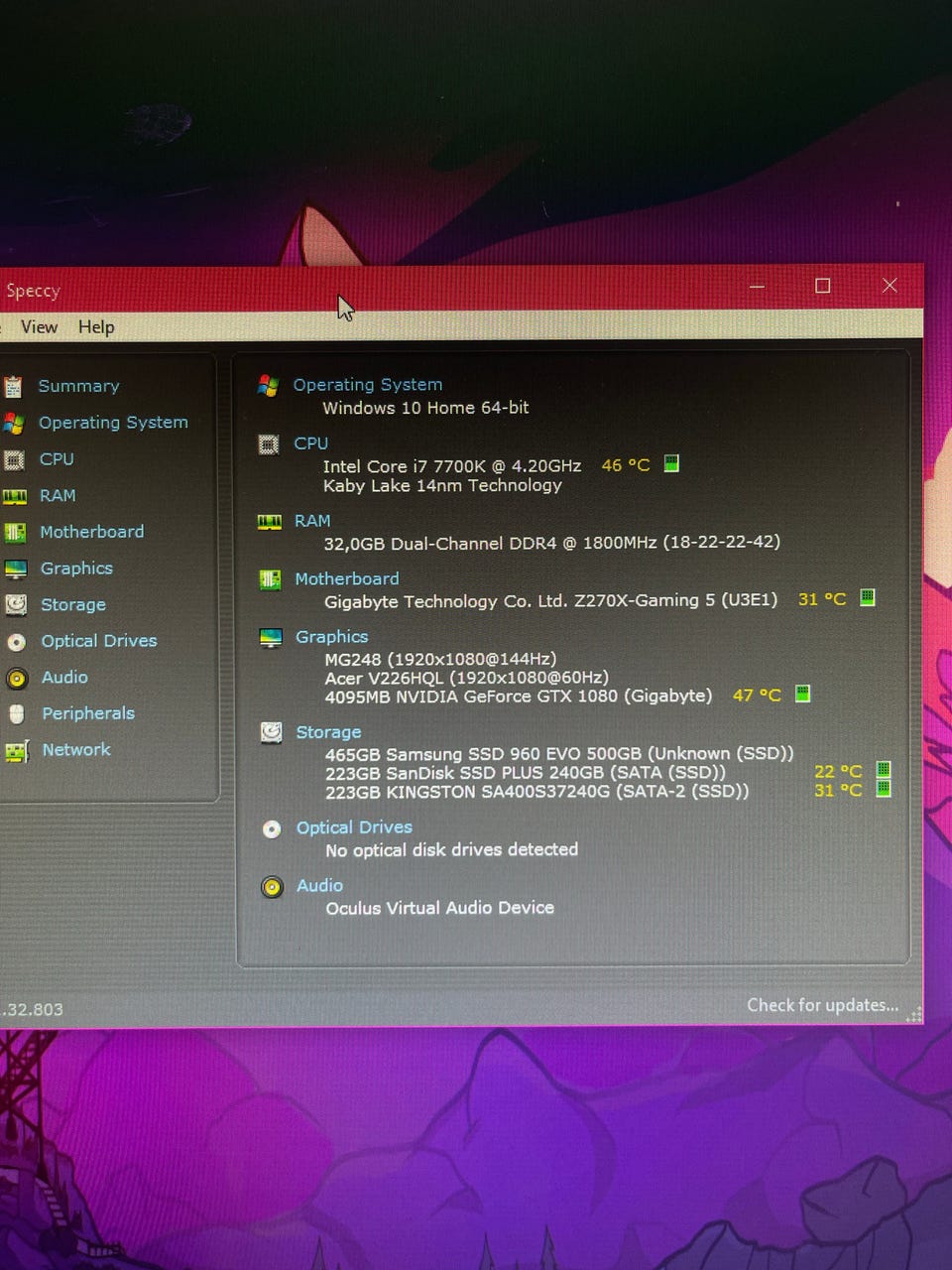952x1270 pixels.
Task: Open the Summary sidebar icon
Action: point(12,387)
